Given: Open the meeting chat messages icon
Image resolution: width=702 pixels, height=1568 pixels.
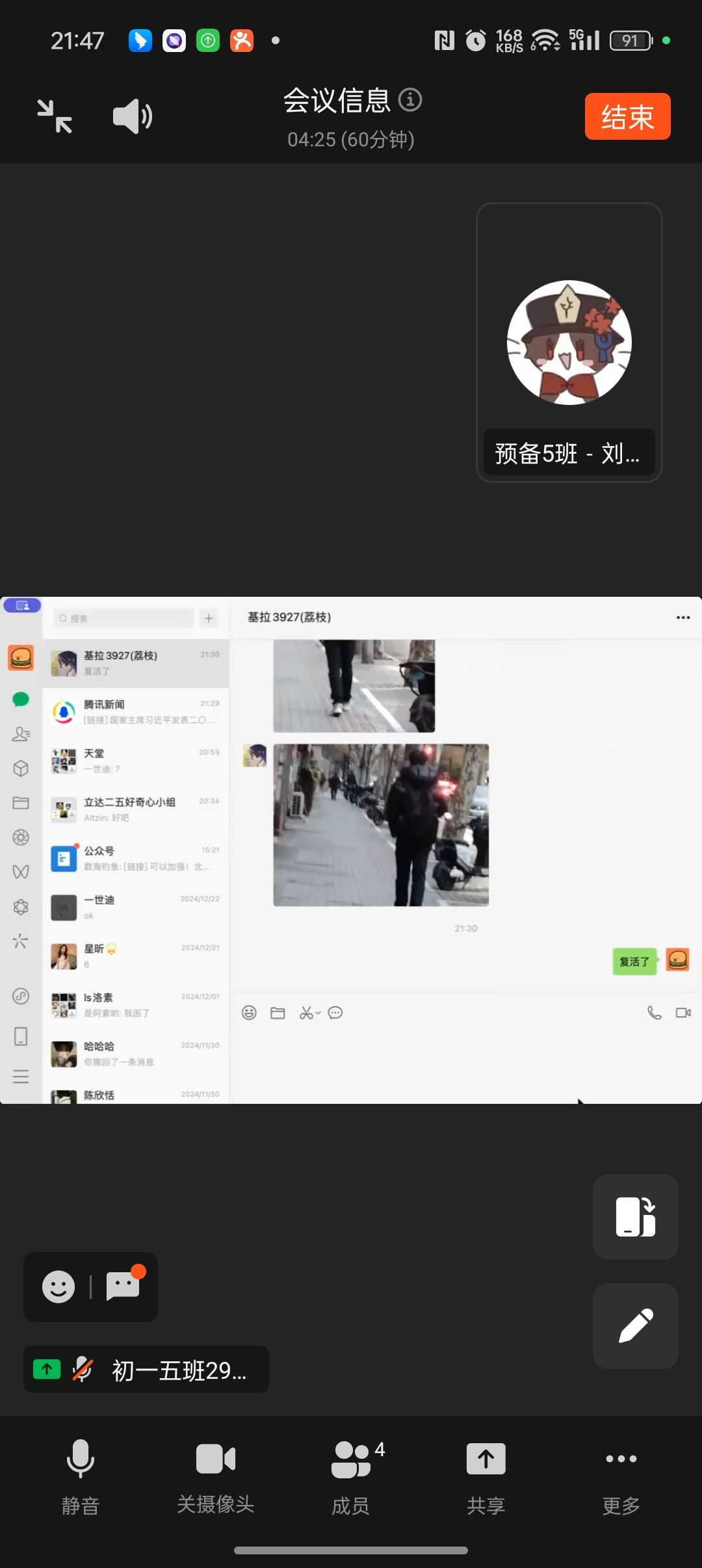Looking at the screenshot, I should point(123,1287).
